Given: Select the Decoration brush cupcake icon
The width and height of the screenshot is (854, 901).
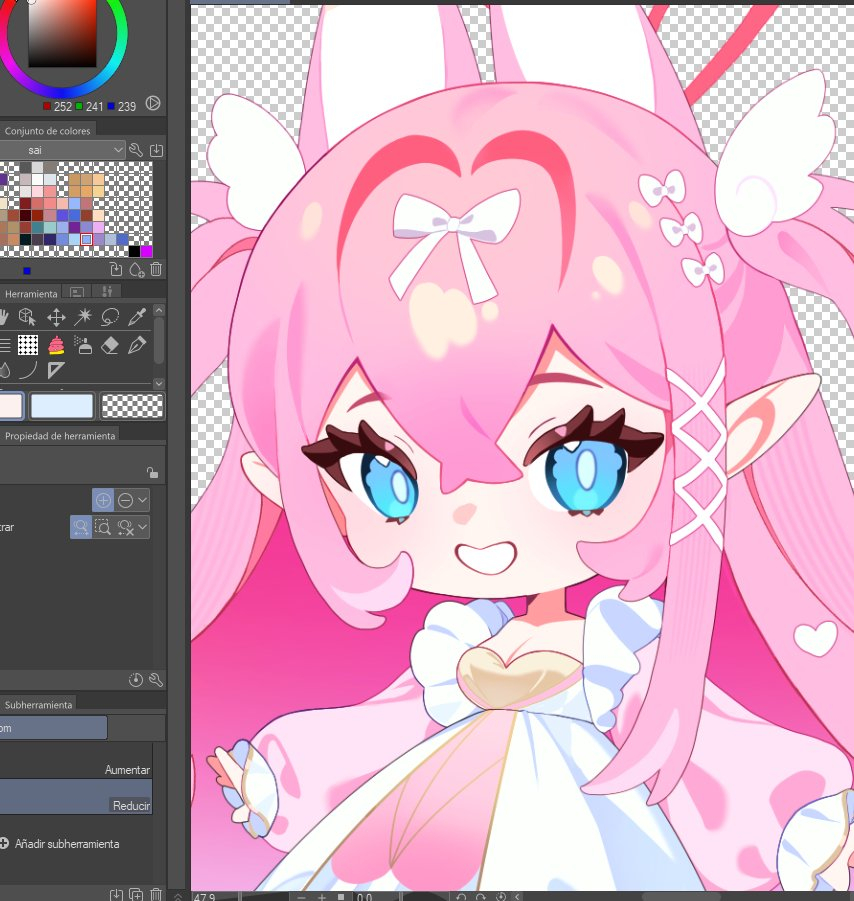Looking at the screenshot, I should pyautogui.click(x=56, y=345).
